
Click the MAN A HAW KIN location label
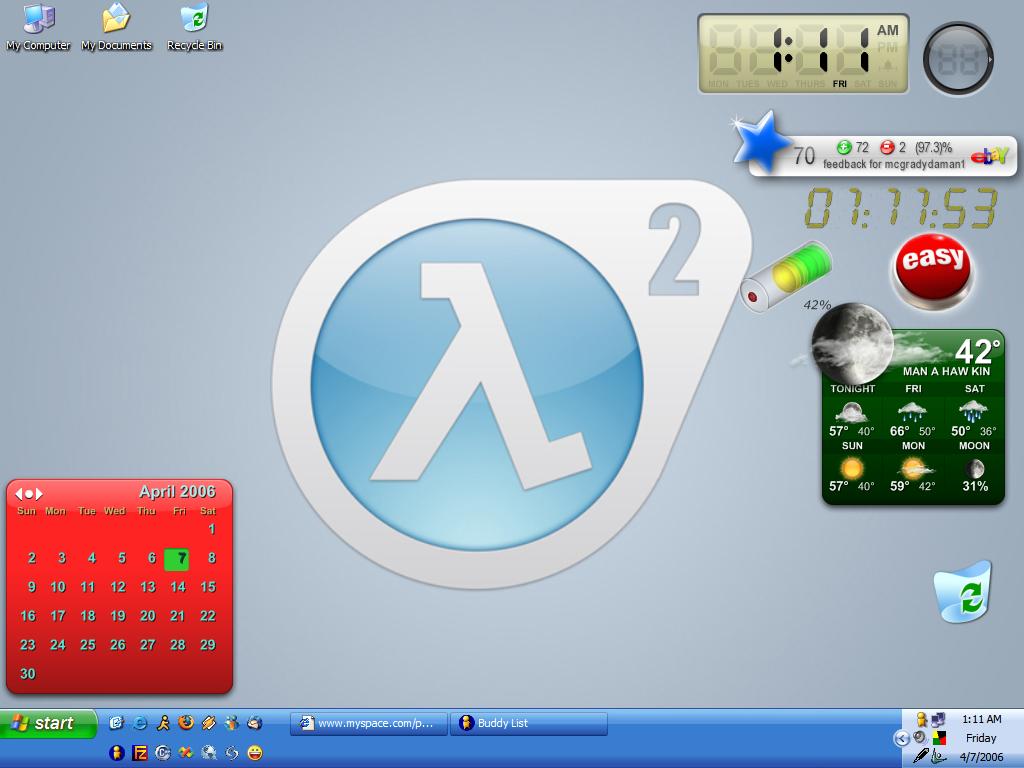pos(946,372)
